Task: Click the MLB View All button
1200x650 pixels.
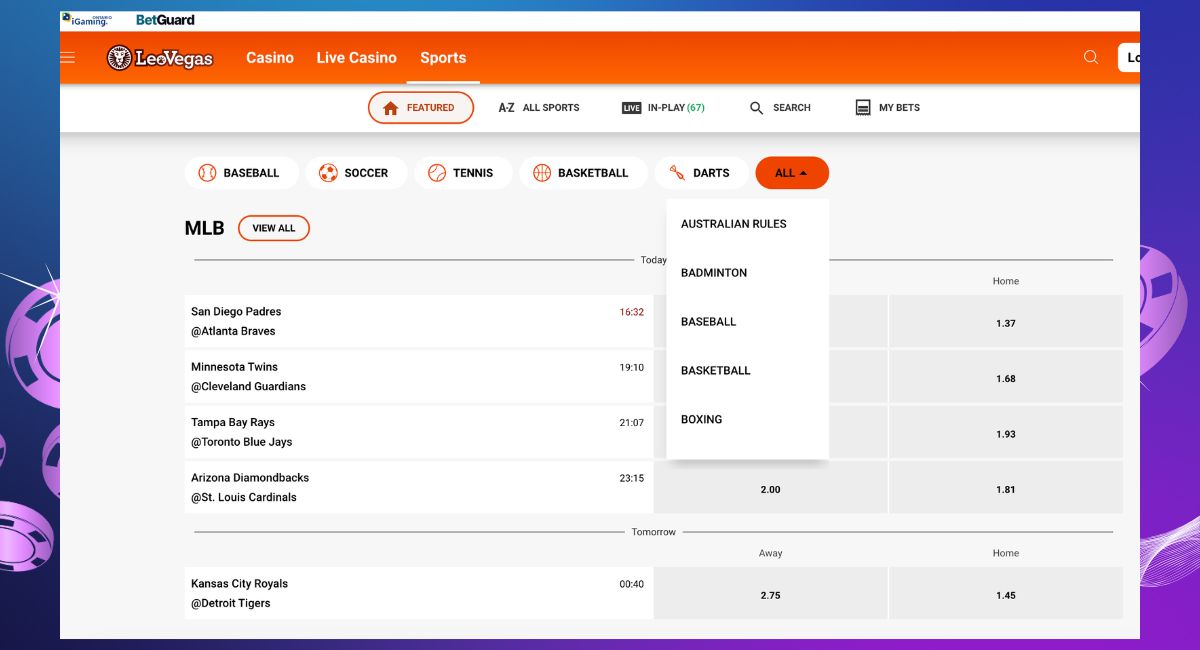Action: (274, 228)
